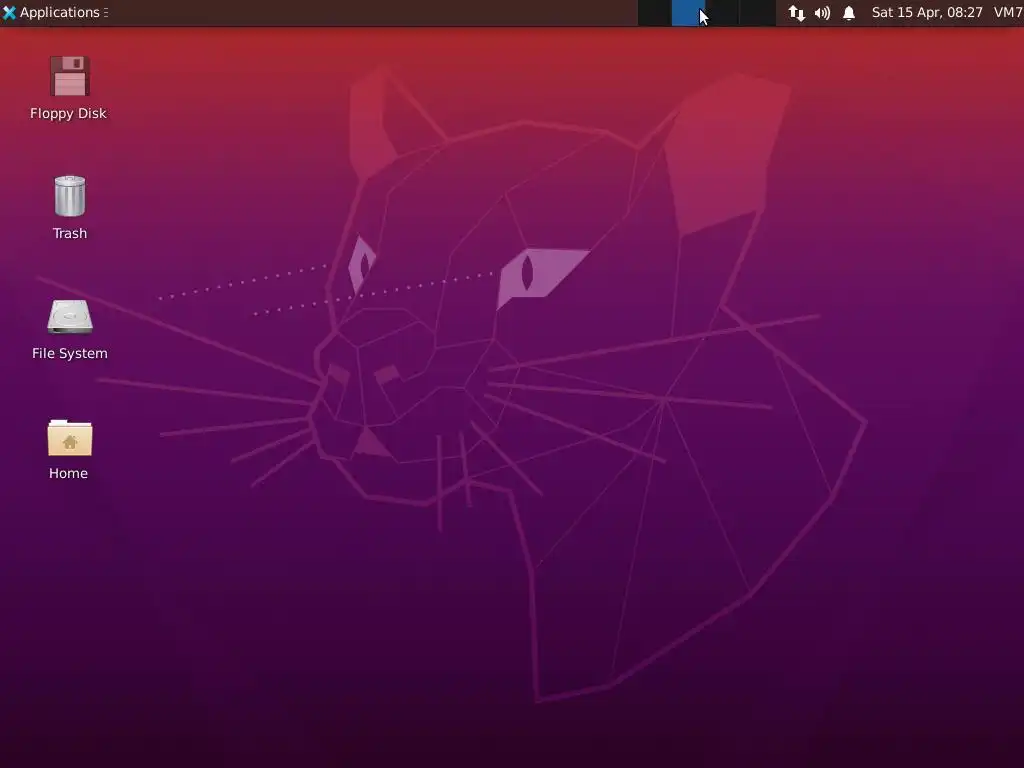Click the clock showing Sat 15 Apr, 08:27

pos(927,12)
